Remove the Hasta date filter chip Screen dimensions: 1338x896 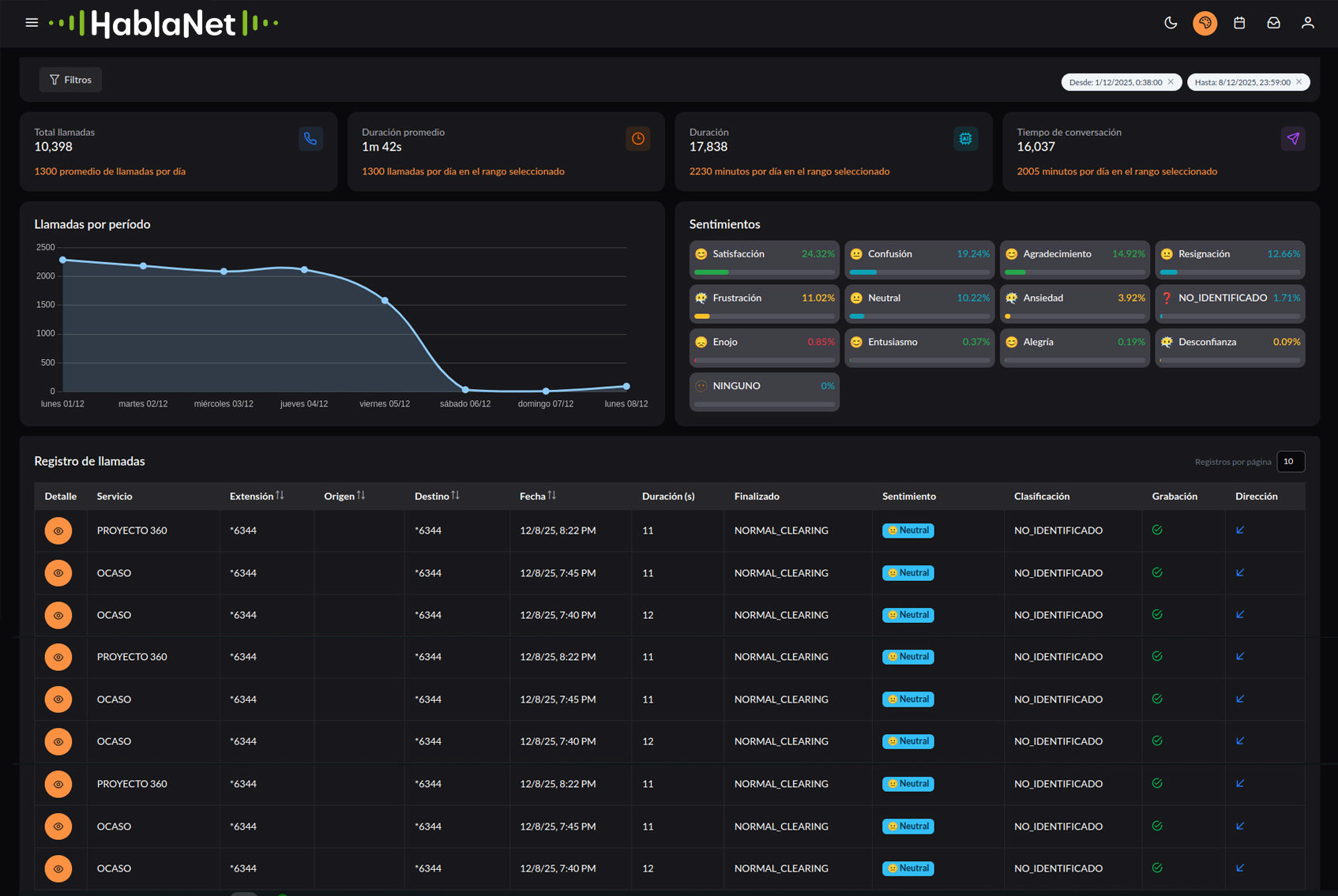[x=1299, y=82]
